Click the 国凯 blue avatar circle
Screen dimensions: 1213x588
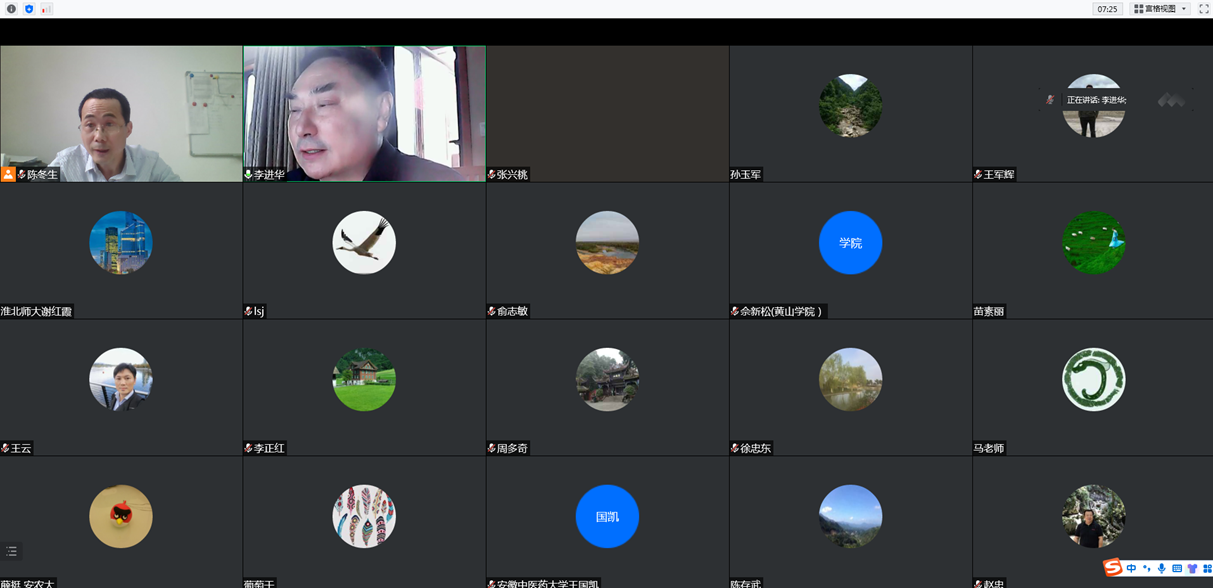click(x=607, y=517)
